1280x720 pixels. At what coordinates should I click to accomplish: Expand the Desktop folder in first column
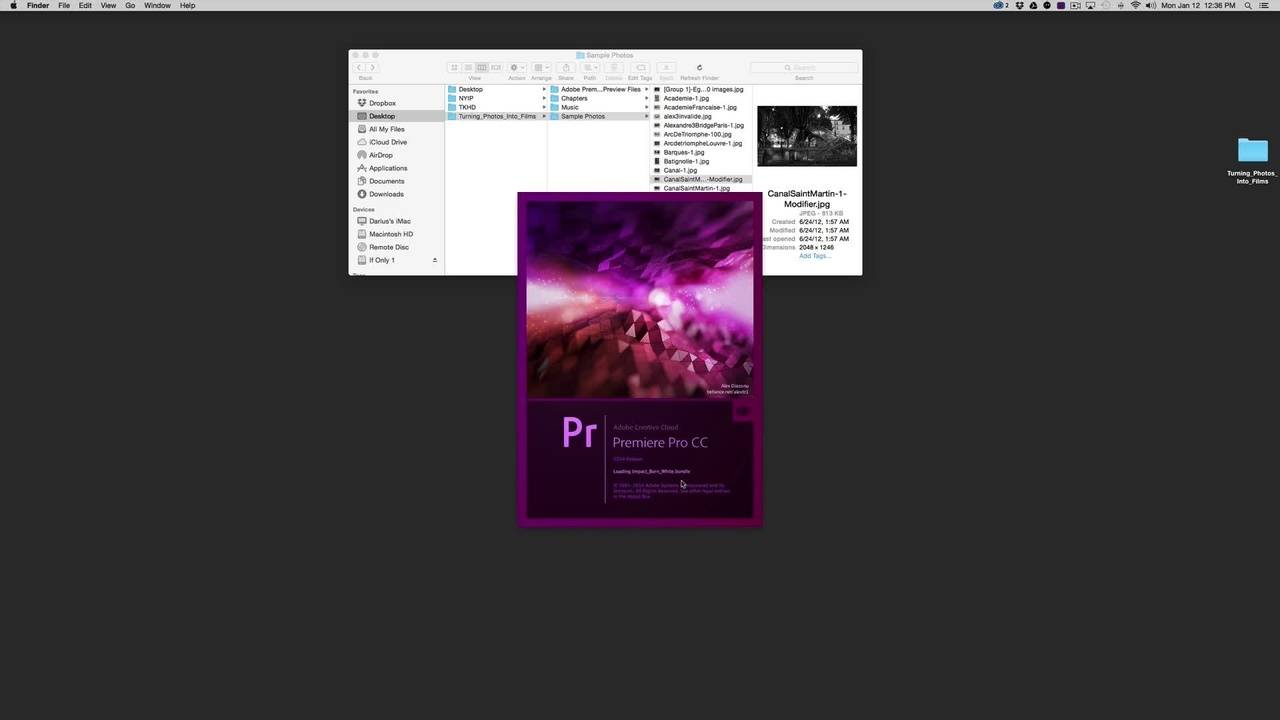(x=544, y=89)
